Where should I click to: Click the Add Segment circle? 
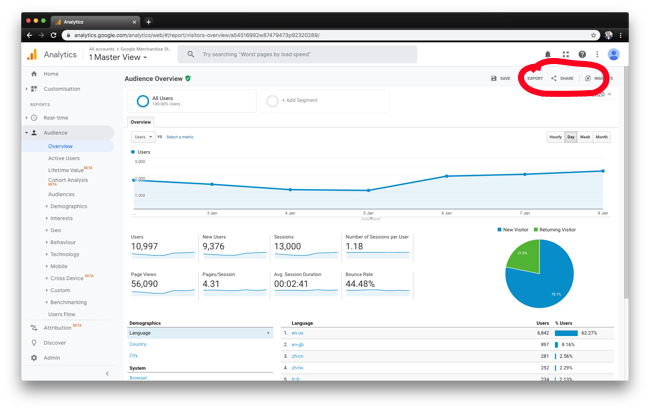[272, 101]
